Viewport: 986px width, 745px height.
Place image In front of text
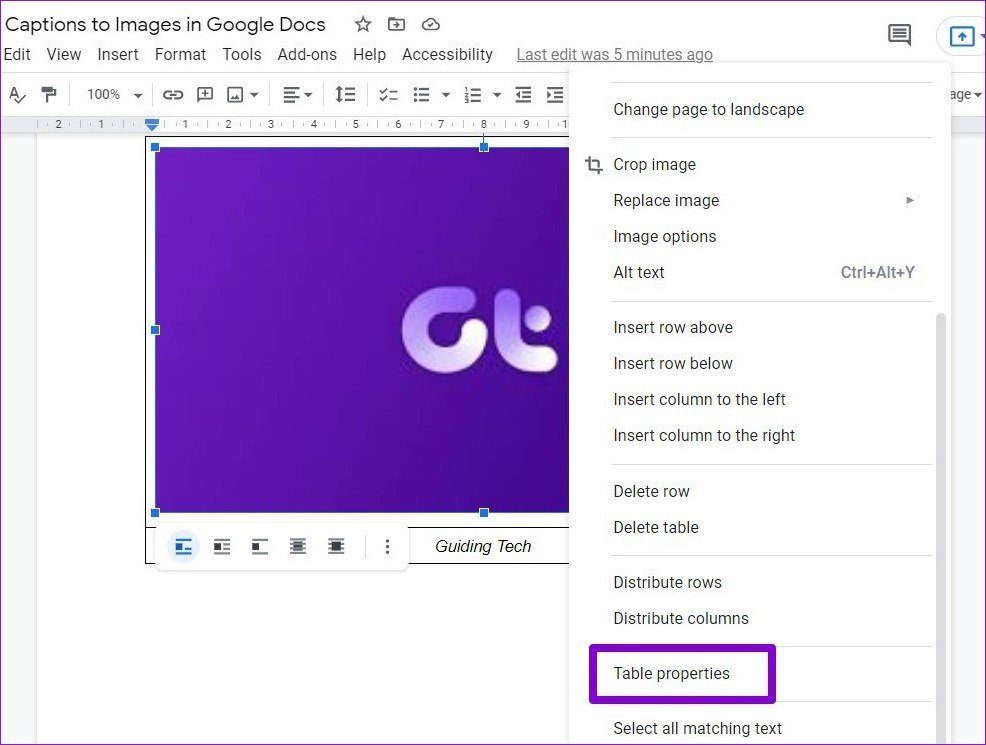(336, 547)
